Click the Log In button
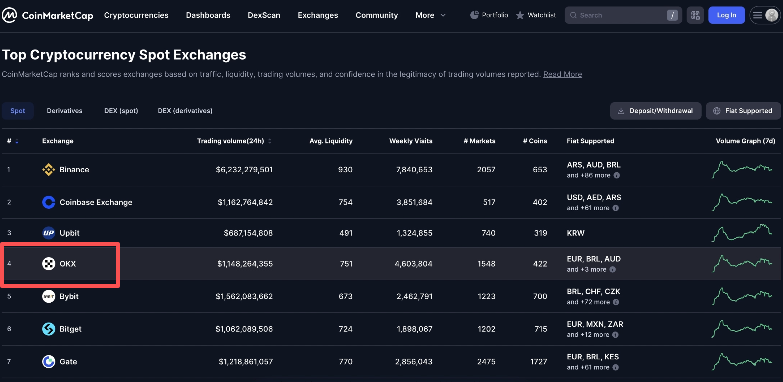783x382 pixels. pos(727,15)
